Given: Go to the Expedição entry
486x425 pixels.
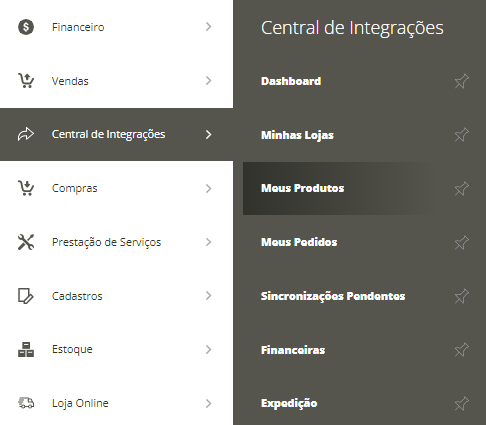Looking at the screenshot, I should [289, 403].
